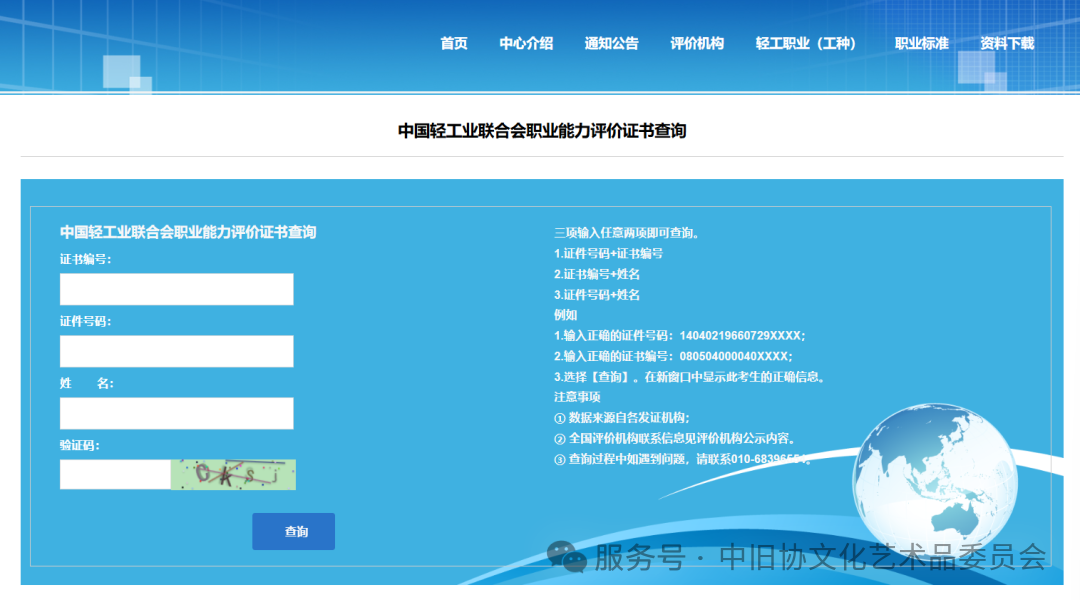
Task: Expand the 轻工职业（工种） dropdown menu
Action: pyautogui.click(x=806, y=43)
